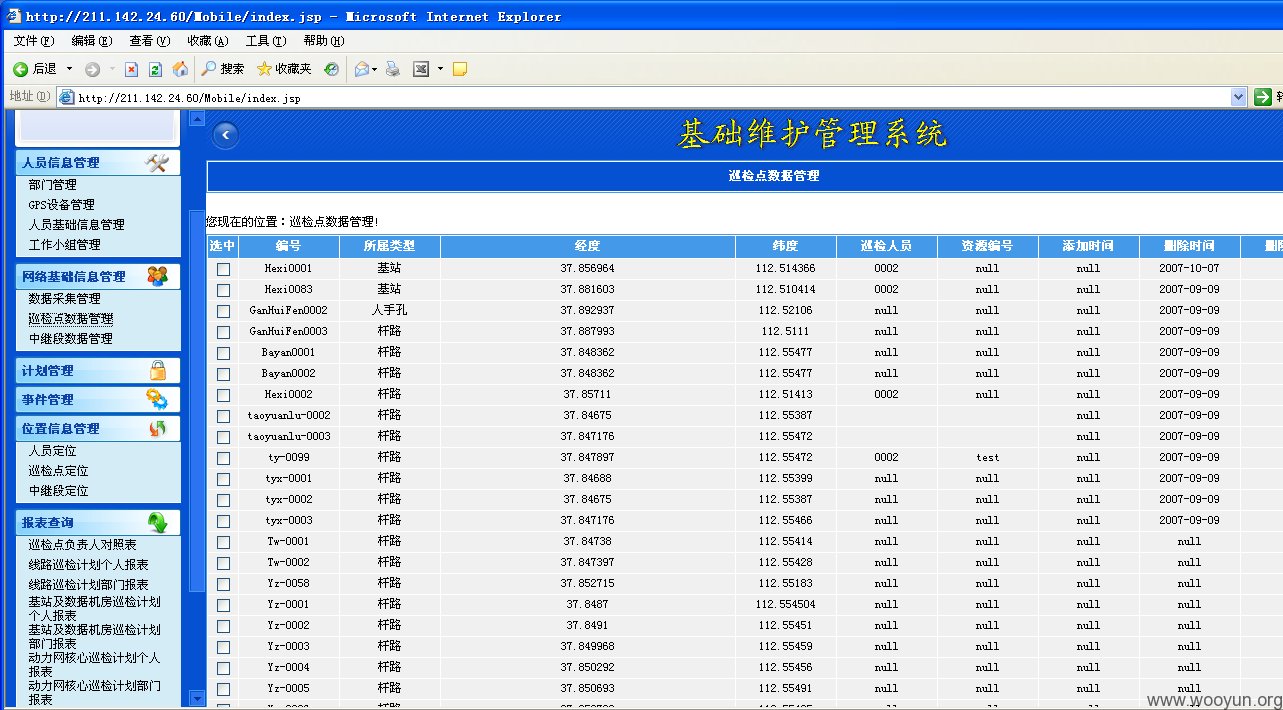
Task: Click the green arrow icon on 报表查询 header
Action: (157, 522)
